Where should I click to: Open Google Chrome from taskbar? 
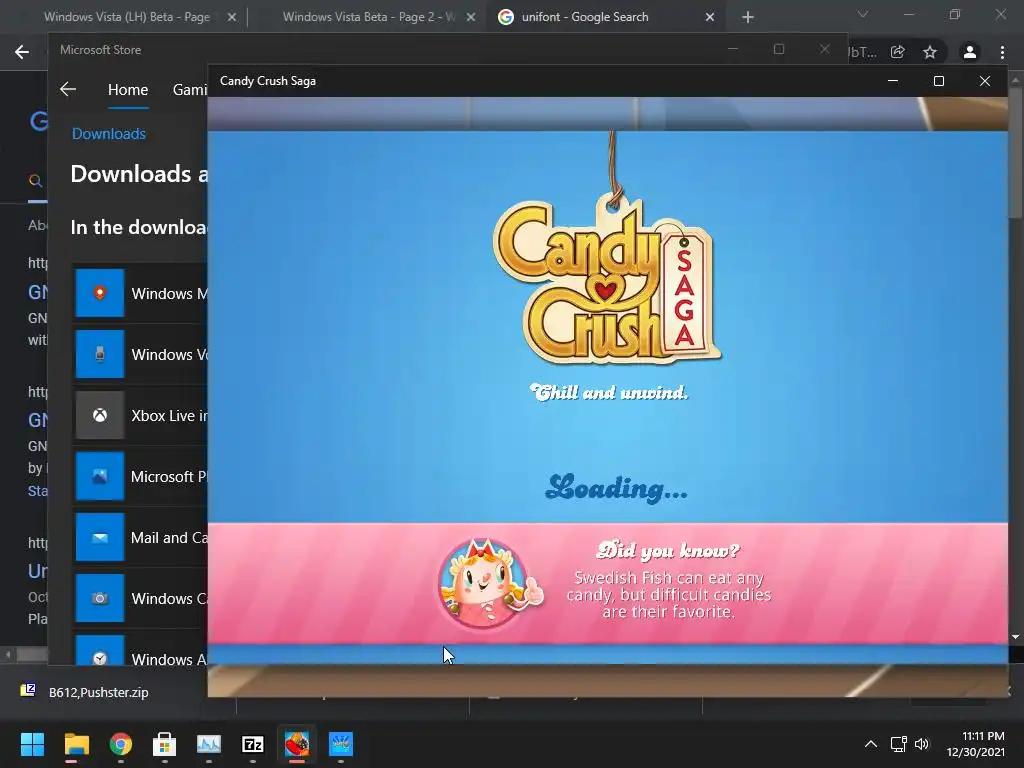point(121,744)
